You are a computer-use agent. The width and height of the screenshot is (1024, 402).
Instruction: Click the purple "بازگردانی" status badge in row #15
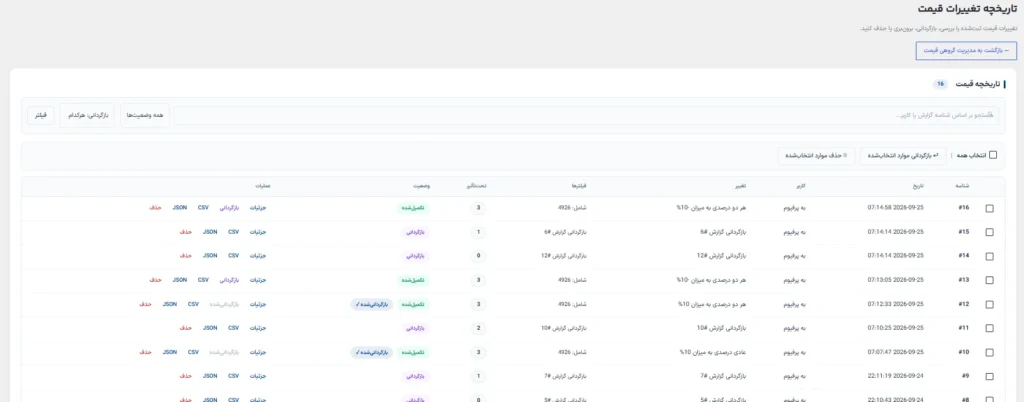click(x=415, y=232)
